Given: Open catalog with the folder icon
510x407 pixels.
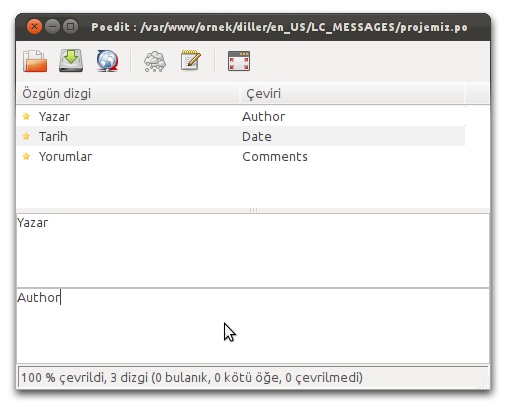Looking at the screenshot, I should click(35, 61).
